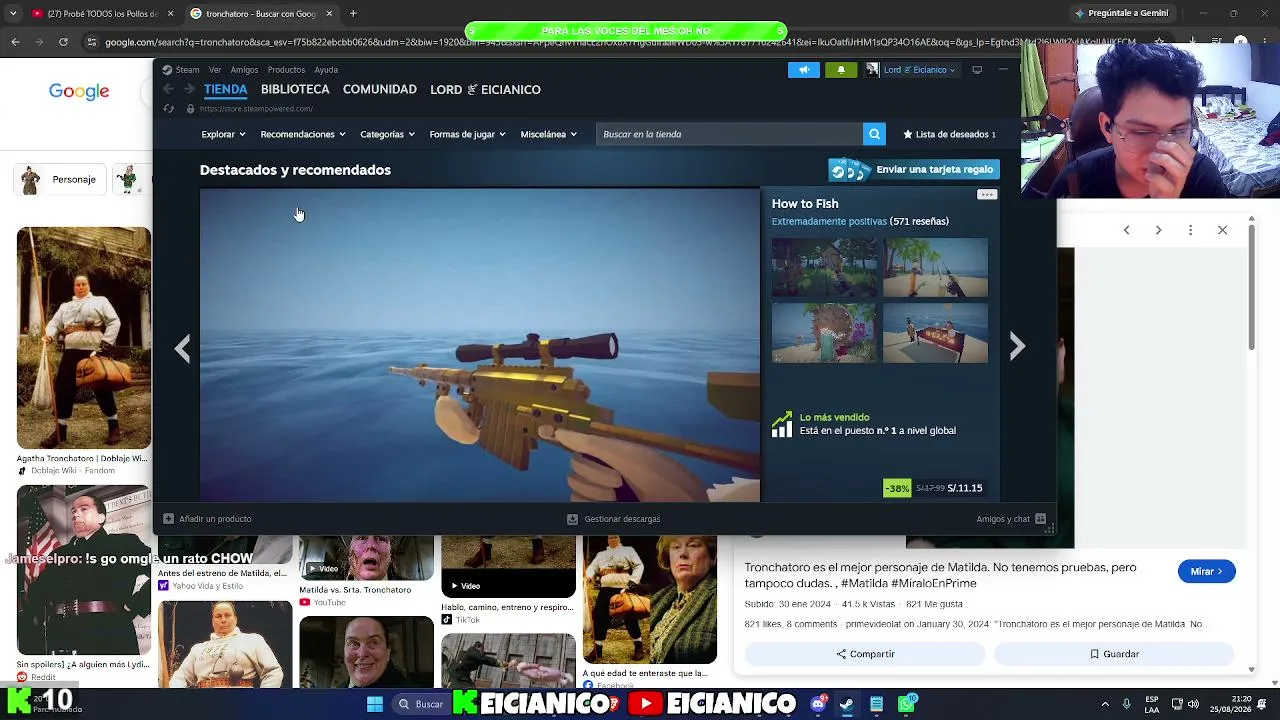Show next image in Google preview panel

pyautogui.click(x=1158, y=230)
